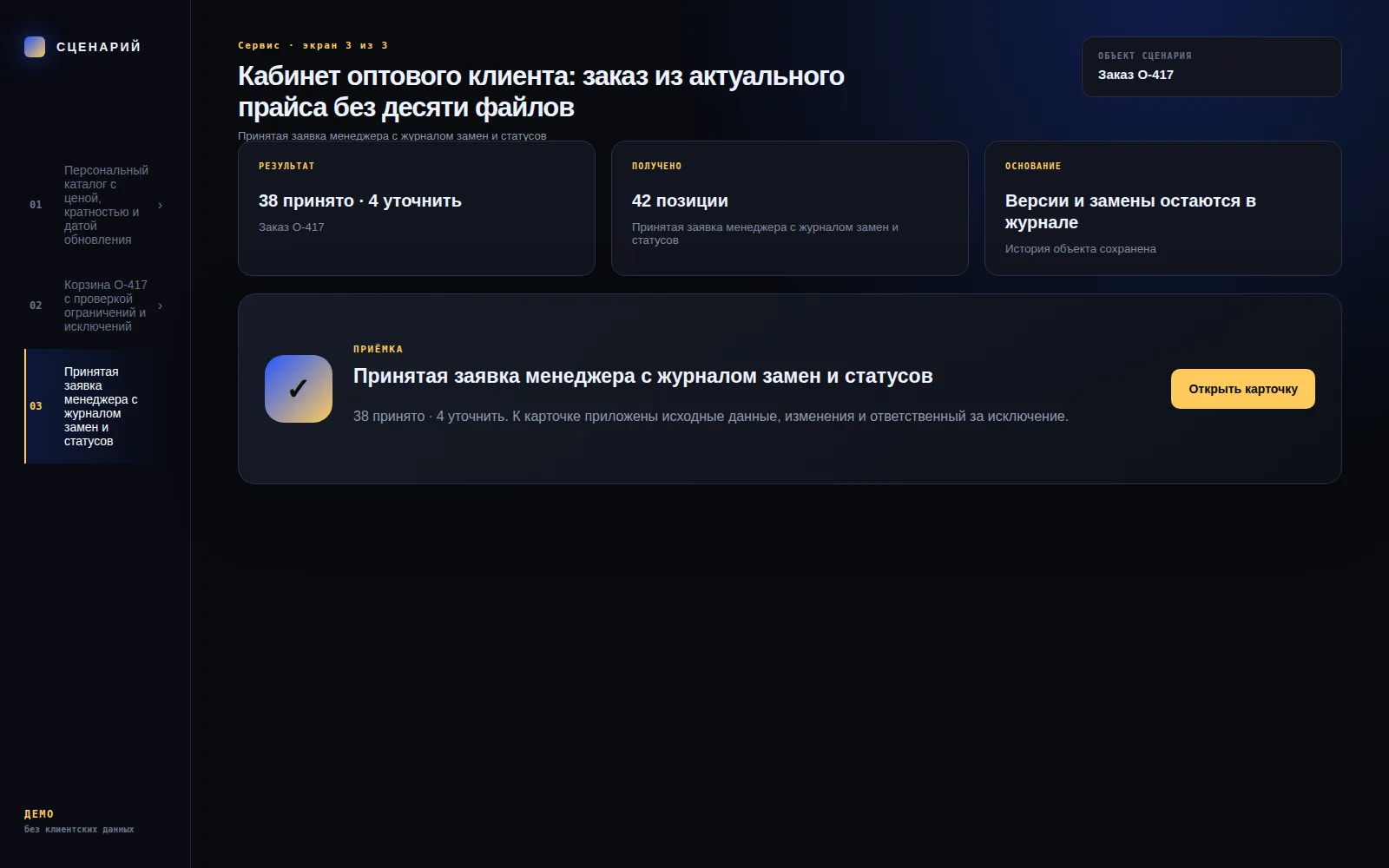Expand chevron next to Корзина О-417 step
1389x868 pixels.
(161, 306)
